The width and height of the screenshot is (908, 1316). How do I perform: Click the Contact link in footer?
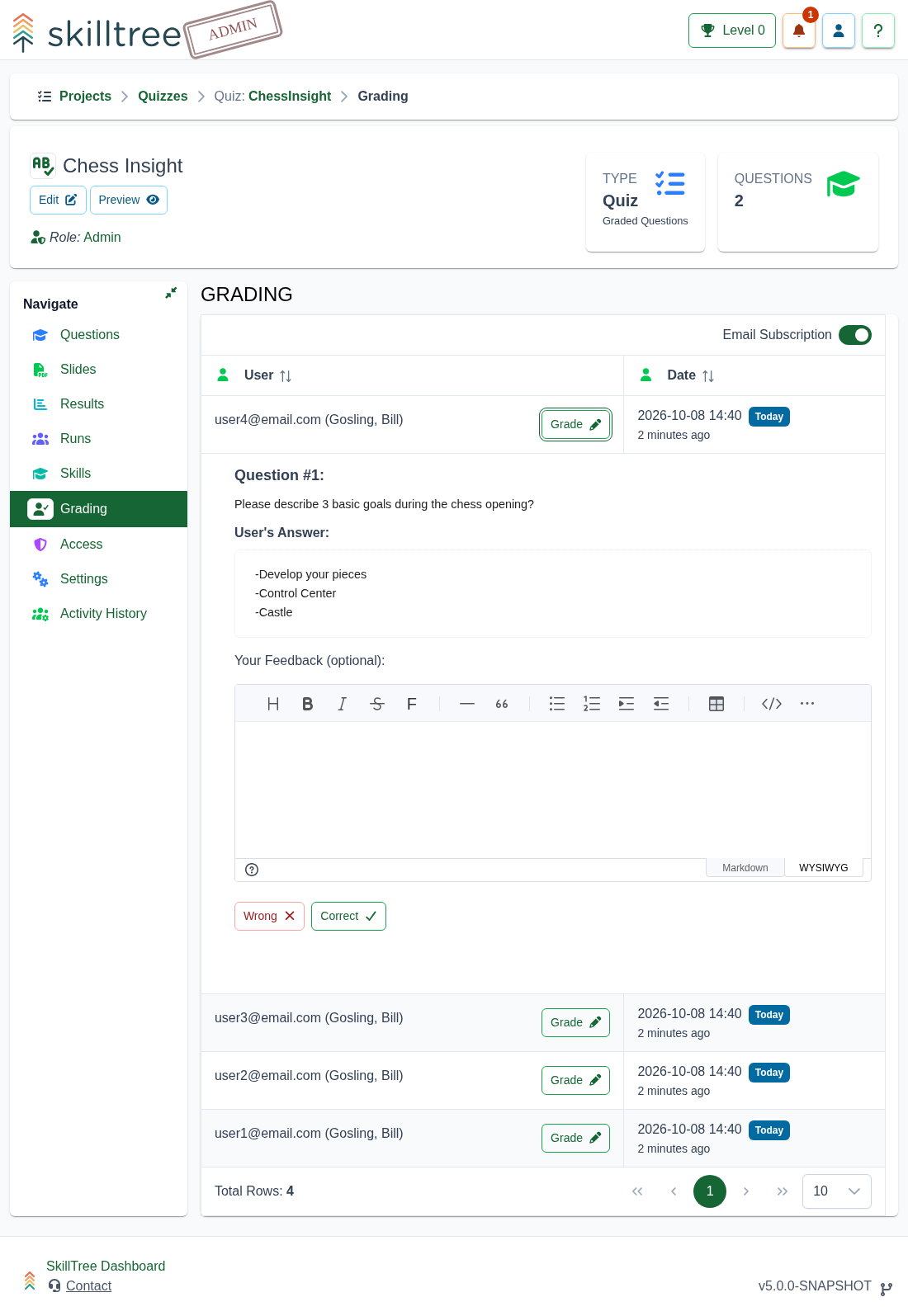pos(88,1285)
